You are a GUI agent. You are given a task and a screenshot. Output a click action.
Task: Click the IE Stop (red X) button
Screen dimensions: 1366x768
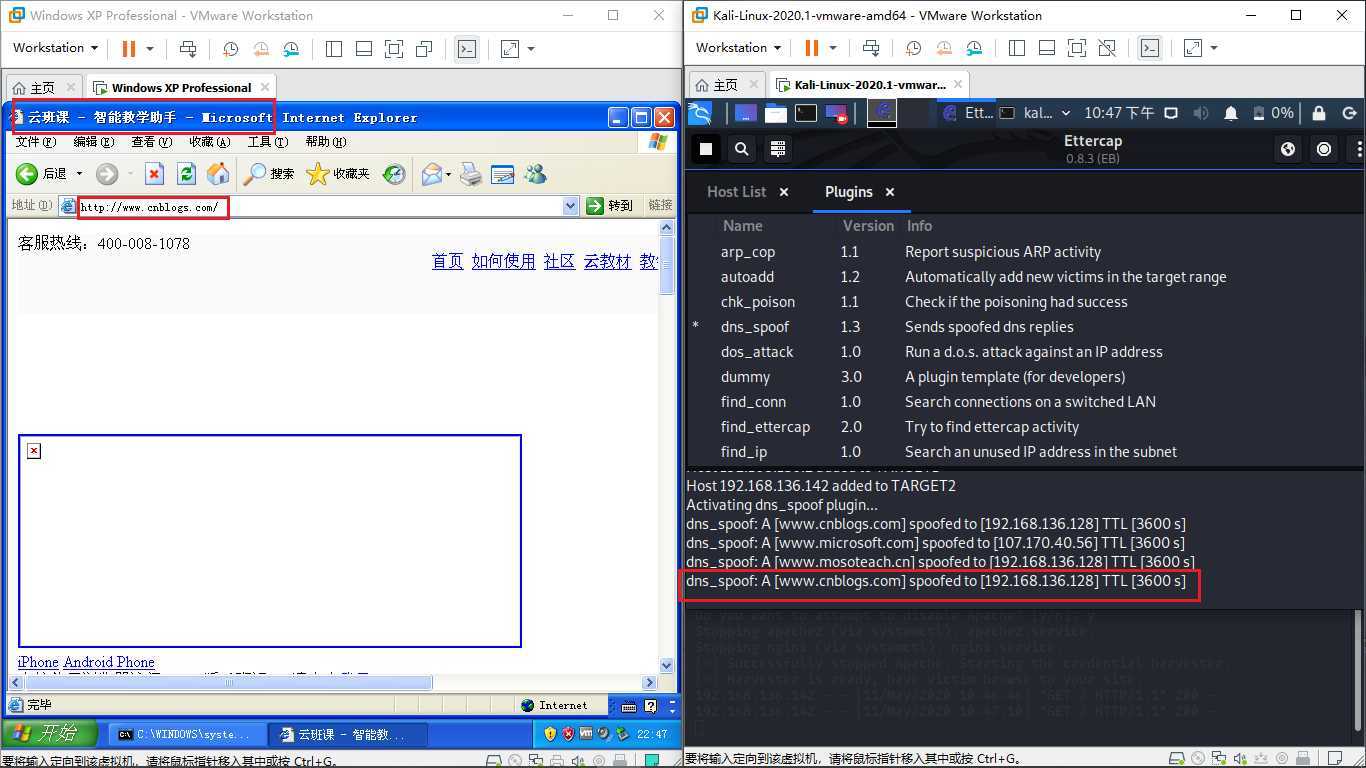154,174
